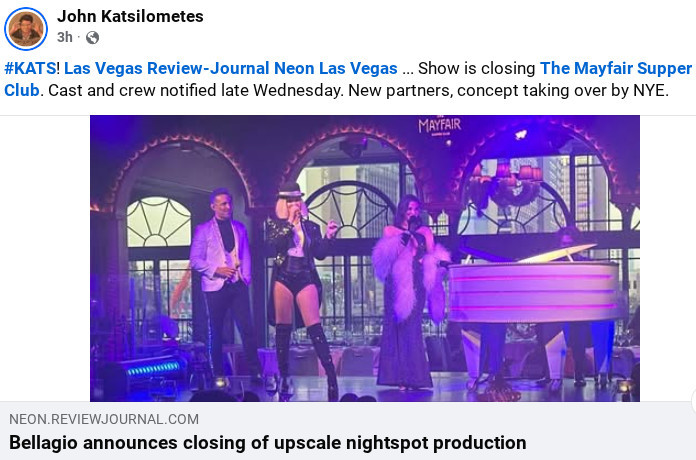Click the Mayfair logo in the photo
The width and height of the screenshot is (696, 460).
[439, 126]
